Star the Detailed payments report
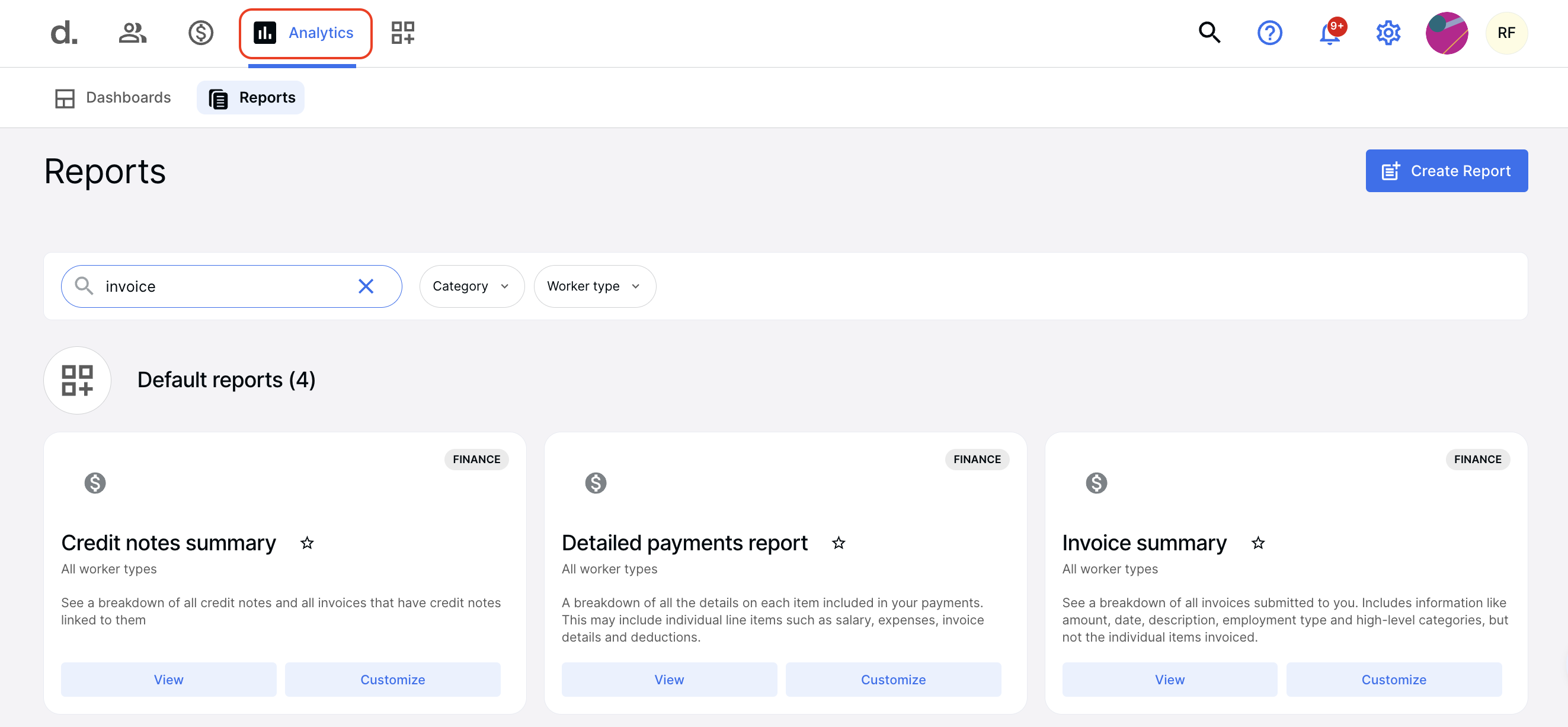This screenshot has height=727, width=1568. 839,543
